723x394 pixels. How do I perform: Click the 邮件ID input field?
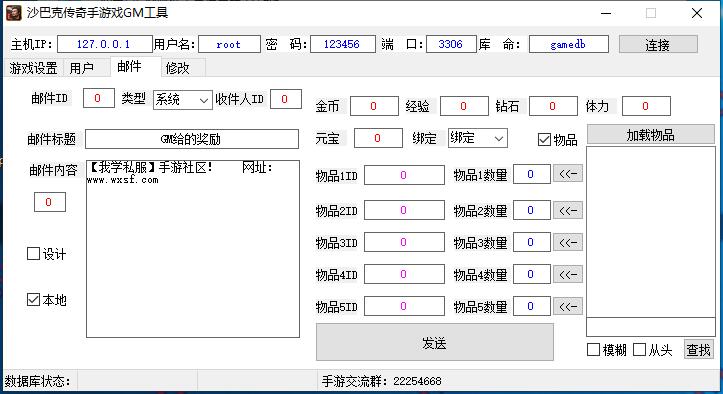[x=99, y=98]
